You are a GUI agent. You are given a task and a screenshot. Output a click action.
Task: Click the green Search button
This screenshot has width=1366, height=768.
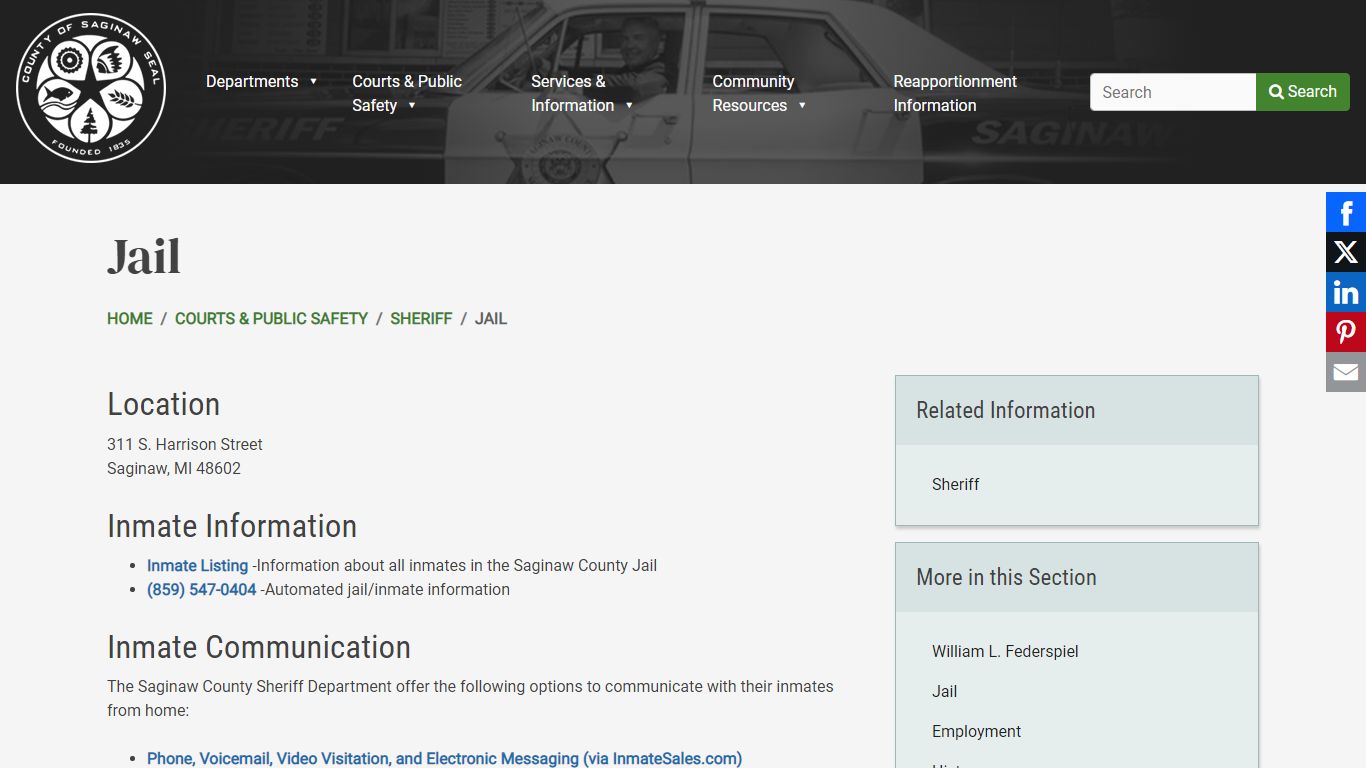[x=1302, y=92]
